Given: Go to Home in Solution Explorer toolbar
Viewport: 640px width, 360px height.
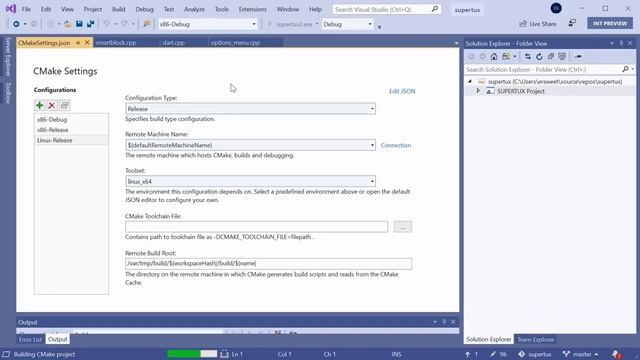Looking at the screenshot, I should [x=494, y=56].
